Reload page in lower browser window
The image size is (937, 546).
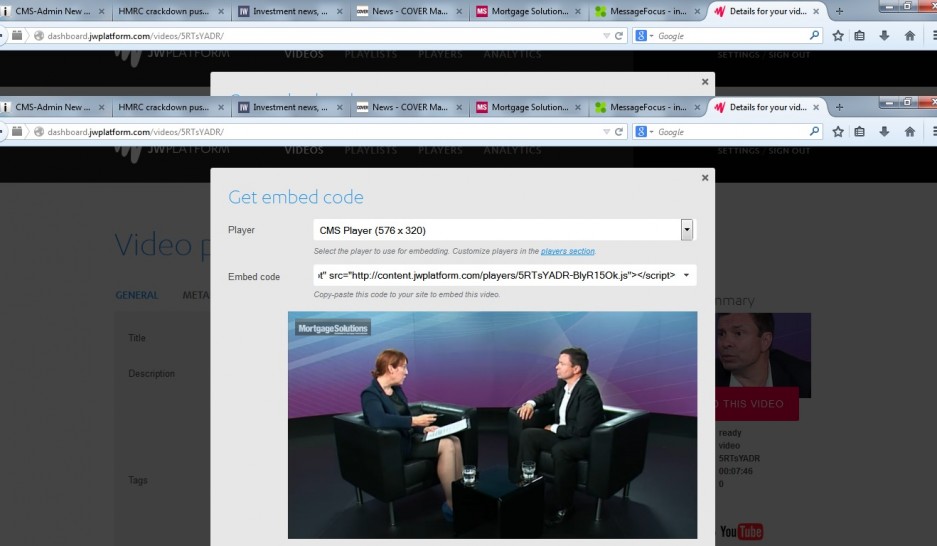coord(619,132)
